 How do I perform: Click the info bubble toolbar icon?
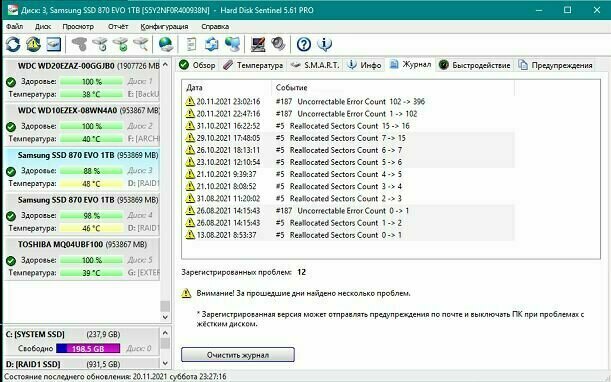324,44
